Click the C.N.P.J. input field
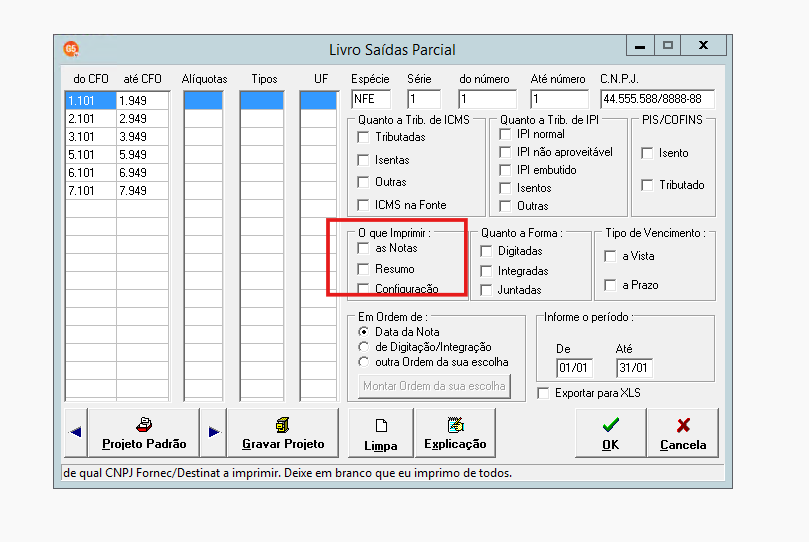The image size is (809, 542). (x=657, y=99)
